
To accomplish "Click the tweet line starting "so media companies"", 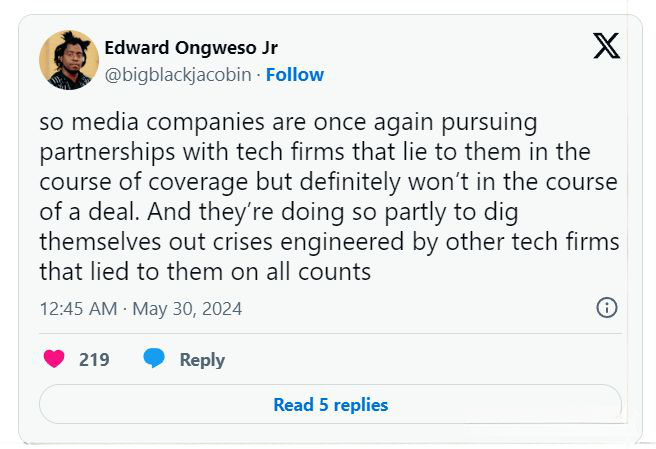I will 275,123.
